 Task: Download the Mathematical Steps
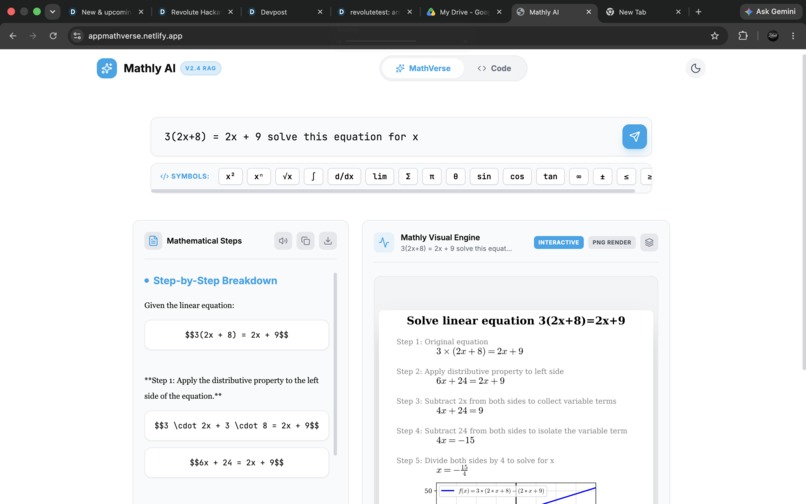point(328,241)
